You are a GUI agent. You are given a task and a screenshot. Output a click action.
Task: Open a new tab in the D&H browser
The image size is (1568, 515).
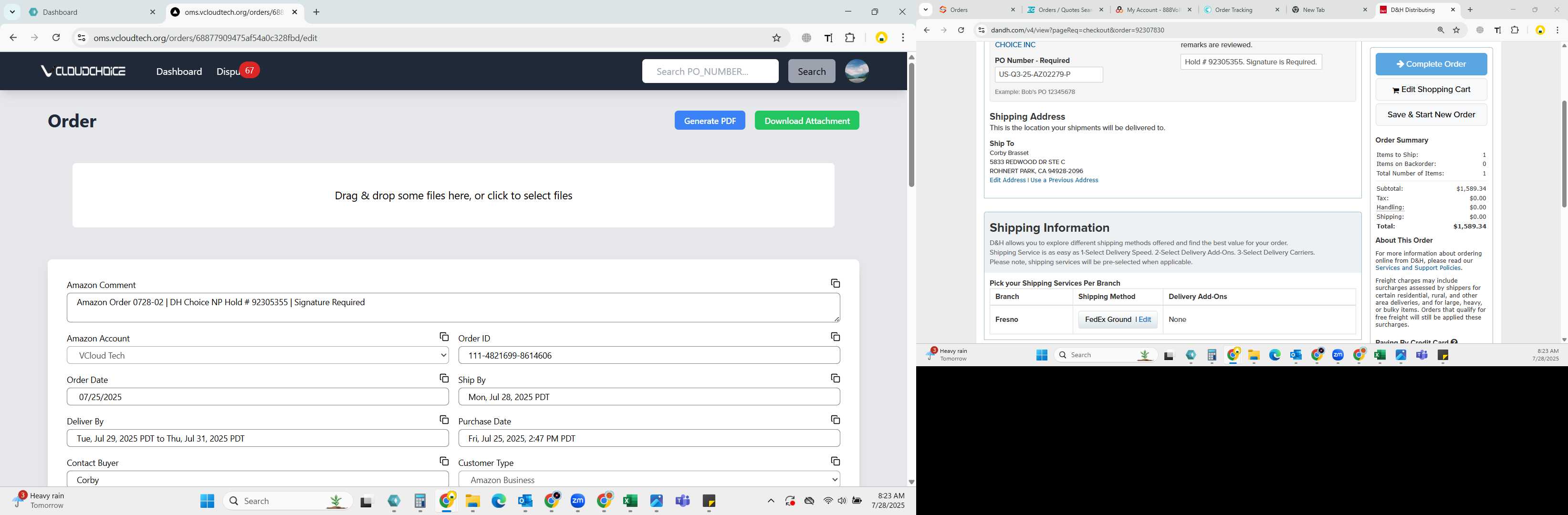pyautogui.click(x=1470, y=10)
